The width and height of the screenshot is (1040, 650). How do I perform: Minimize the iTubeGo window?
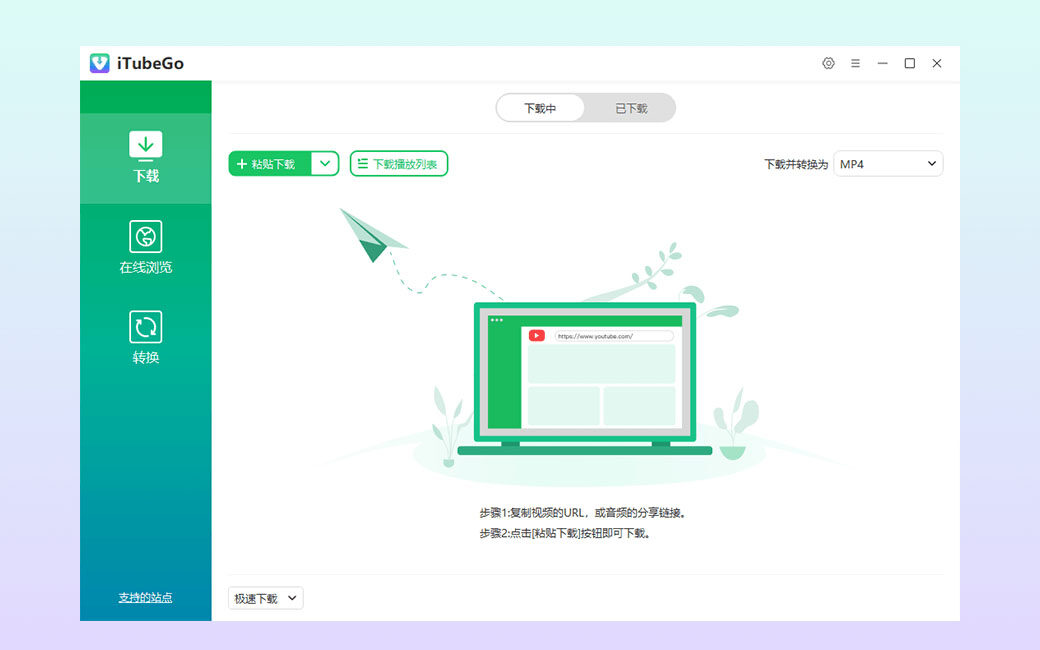tap(882, 63)
